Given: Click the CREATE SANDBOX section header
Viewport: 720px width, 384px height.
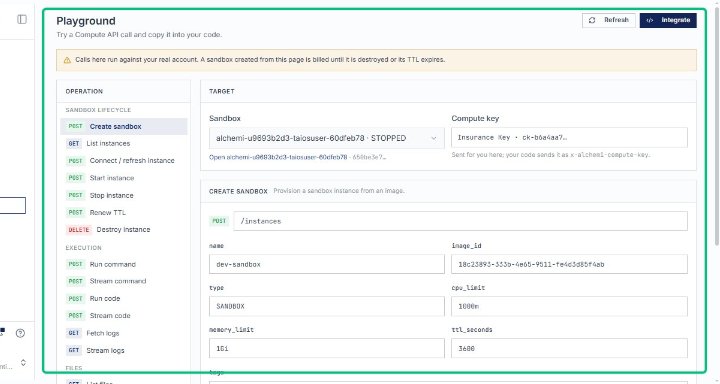Looking at the screenshot, I should (238, 191).
